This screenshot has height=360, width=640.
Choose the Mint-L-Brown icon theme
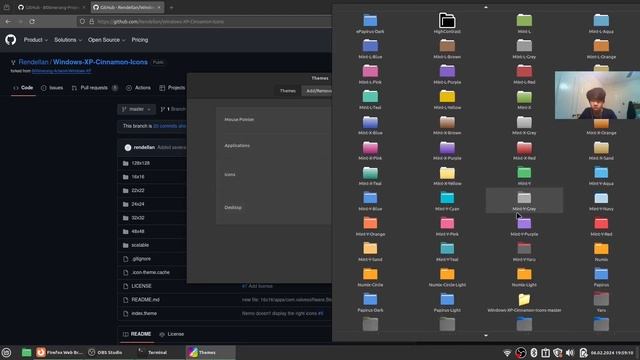click(447, 49)
